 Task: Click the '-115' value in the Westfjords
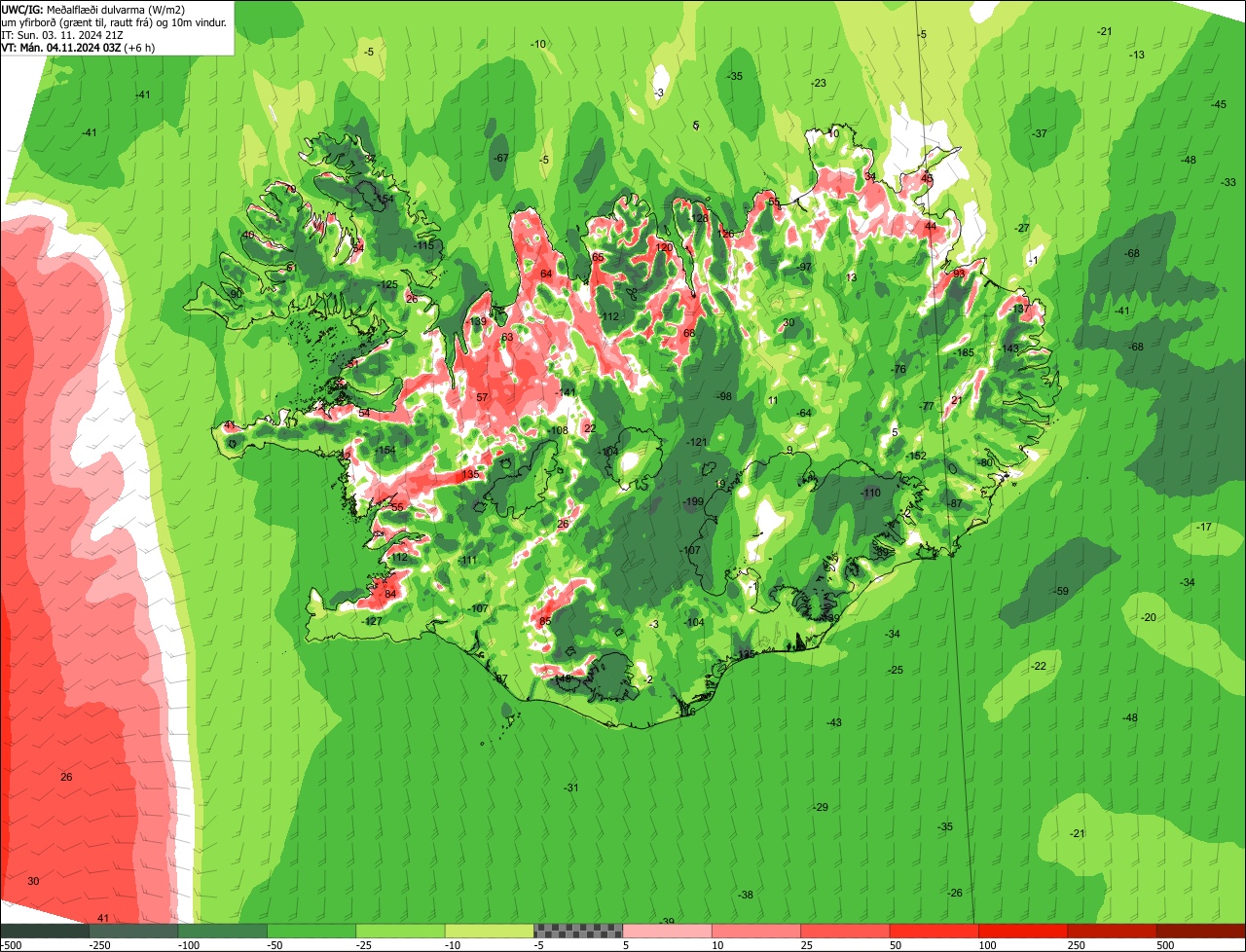(x=423, y=245)
